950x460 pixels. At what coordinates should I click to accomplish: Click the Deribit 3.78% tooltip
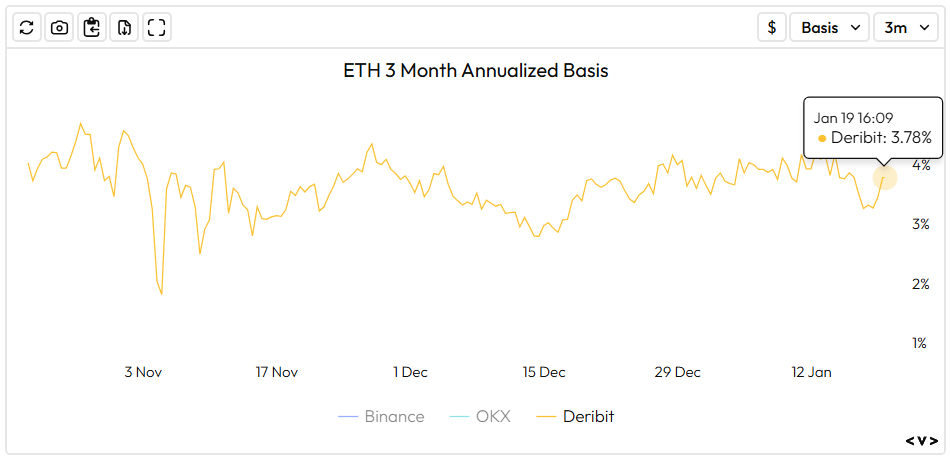point(873,128)
